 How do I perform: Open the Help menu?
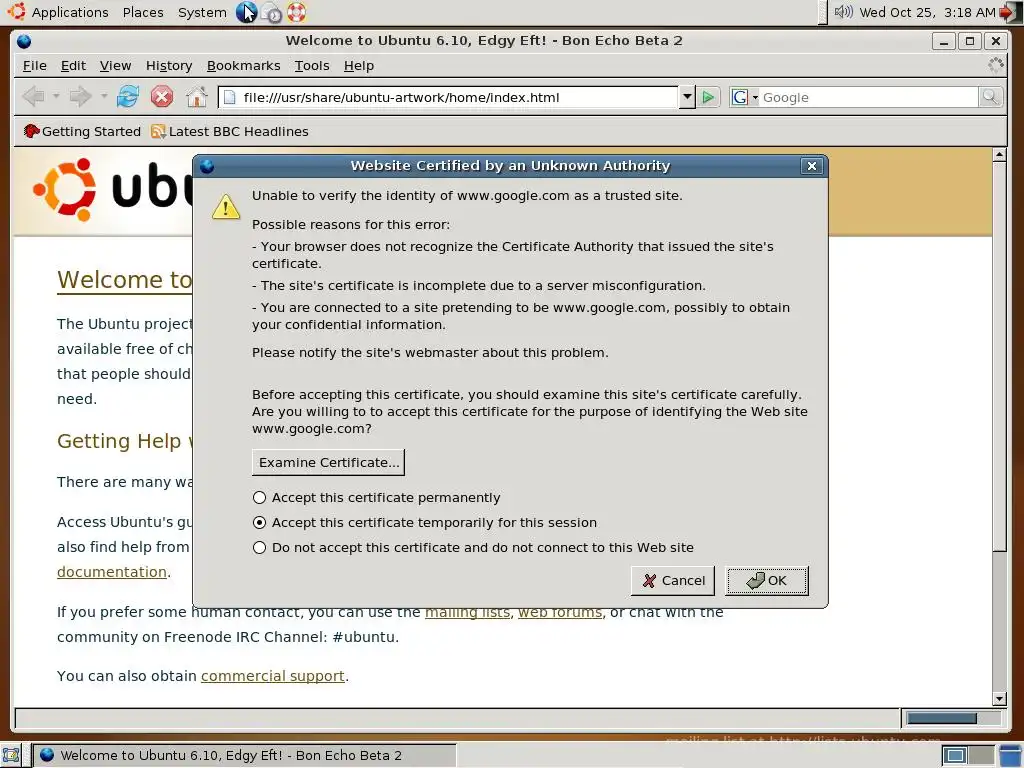pos(359,66)
